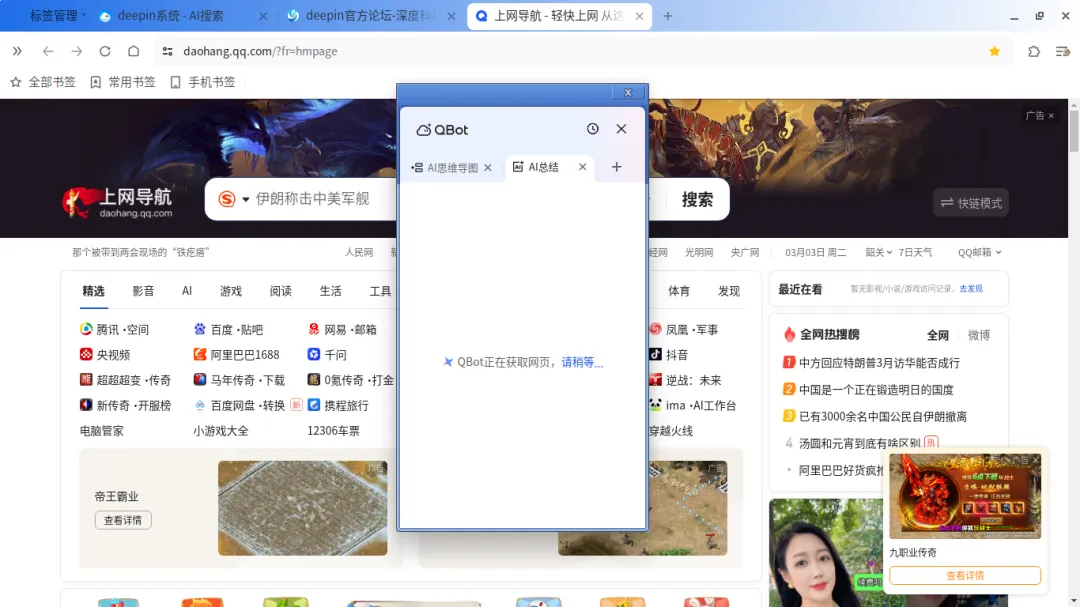Open 全部书签 bookmarks folder
This screenshot has height=607, width=1080.
point(43,82)
